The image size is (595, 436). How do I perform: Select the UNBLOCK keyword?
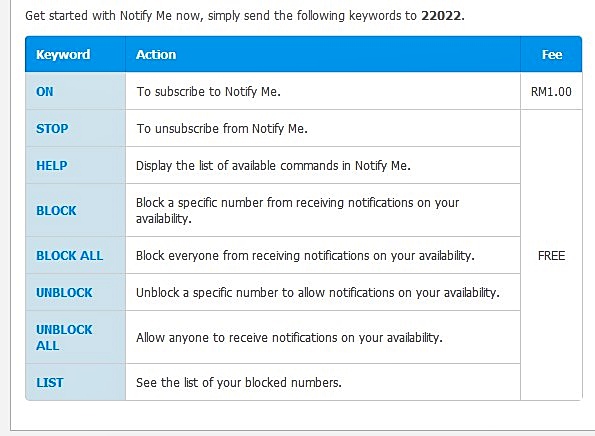[64, 293]
